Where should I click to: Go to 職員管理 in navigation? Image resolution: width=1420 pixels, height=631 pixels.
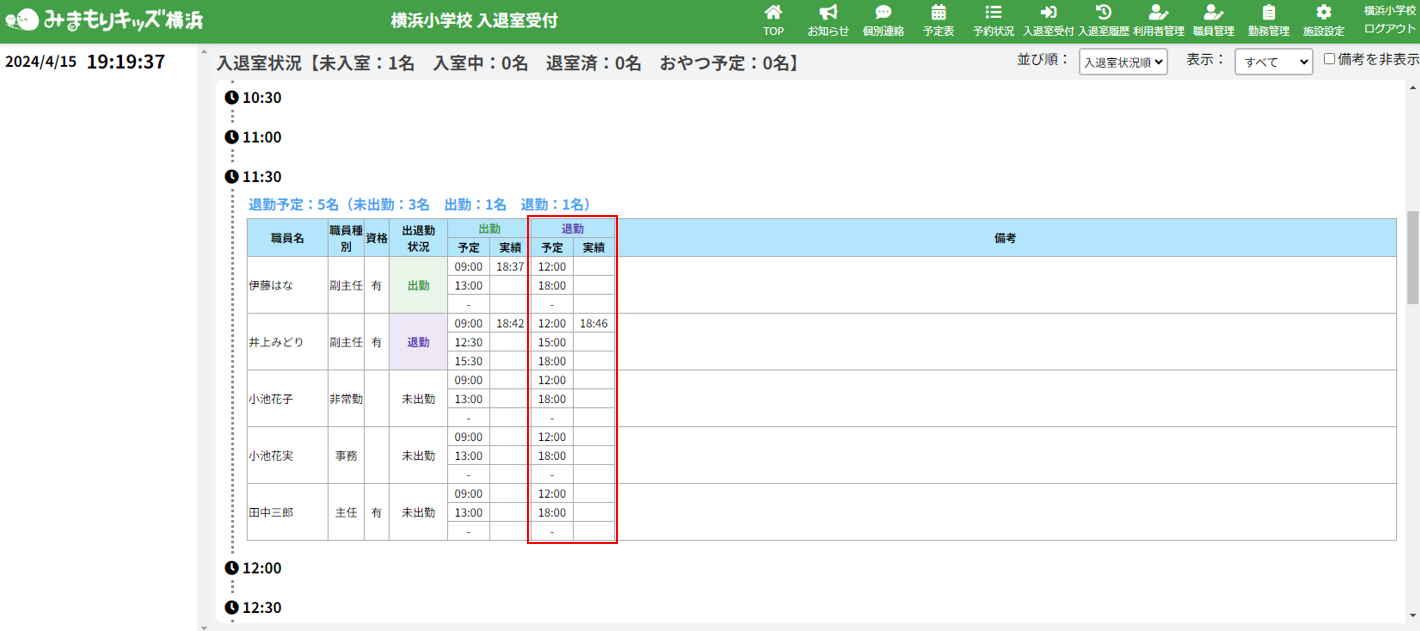point(1213,20)
